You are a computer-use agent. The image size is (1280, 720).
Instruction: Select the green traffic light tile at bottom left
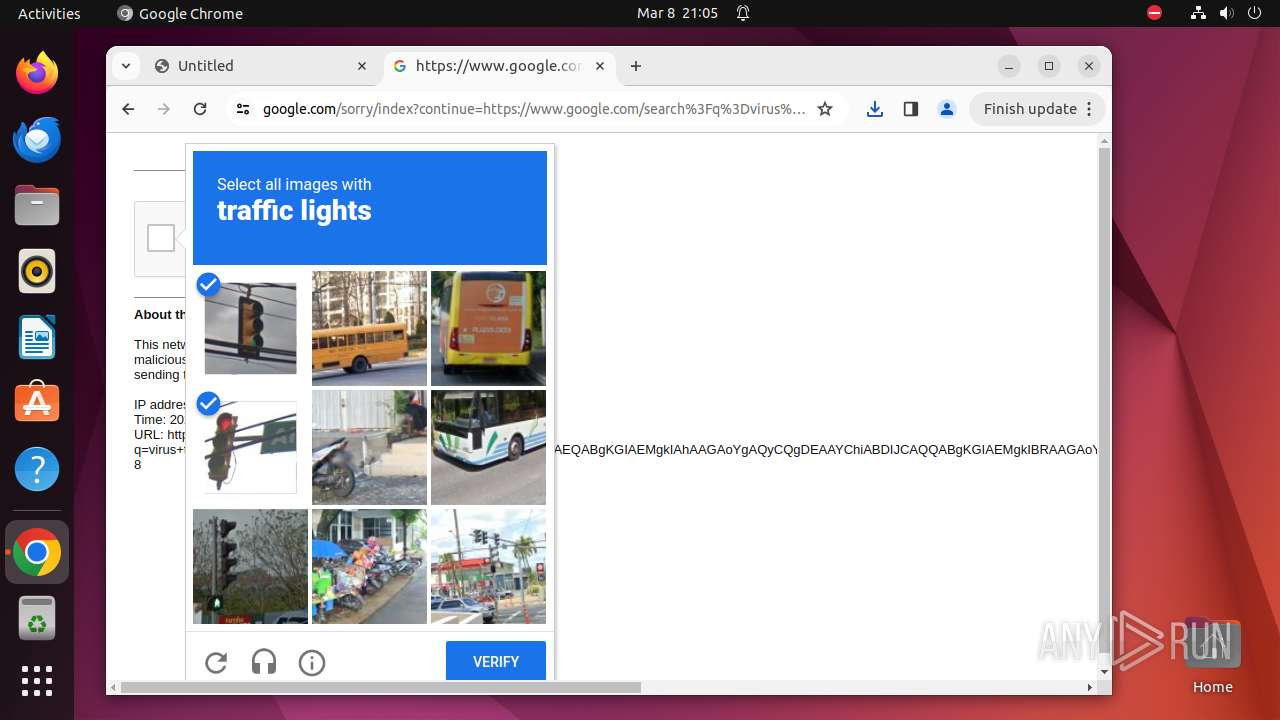(250, 566)
